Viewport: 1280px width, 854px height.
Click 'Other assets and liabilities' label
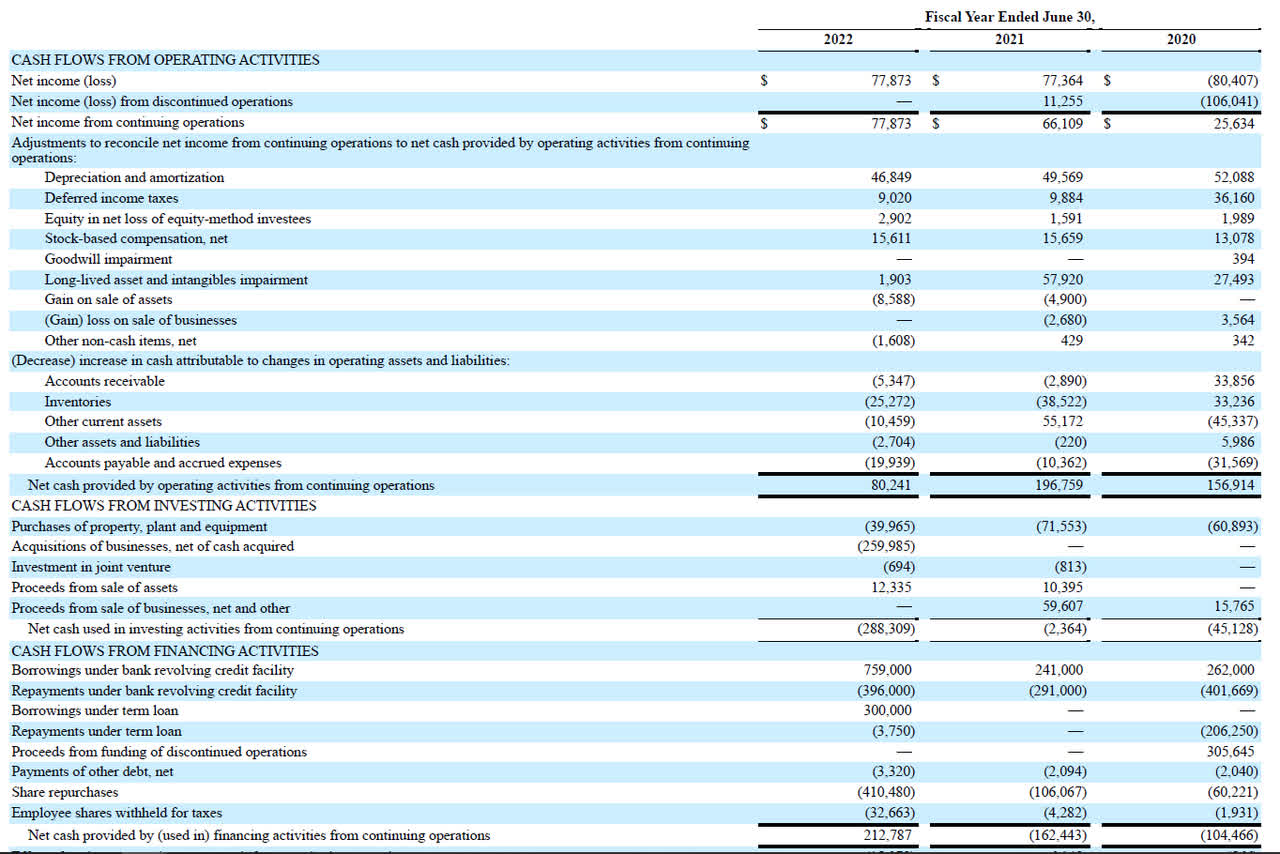[x=122, y=442]
